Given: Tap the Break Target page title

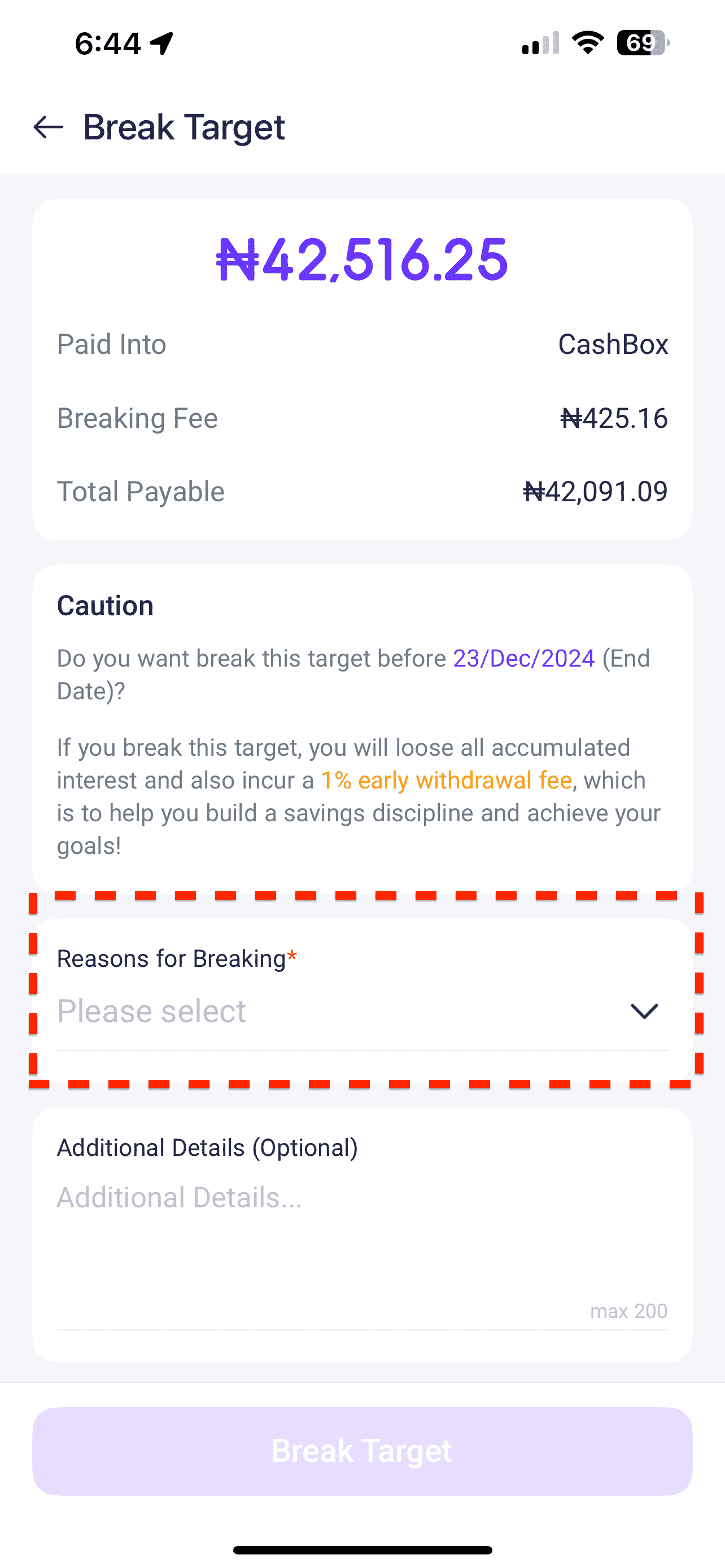Looking at the screenshot, I should [184, 127].
